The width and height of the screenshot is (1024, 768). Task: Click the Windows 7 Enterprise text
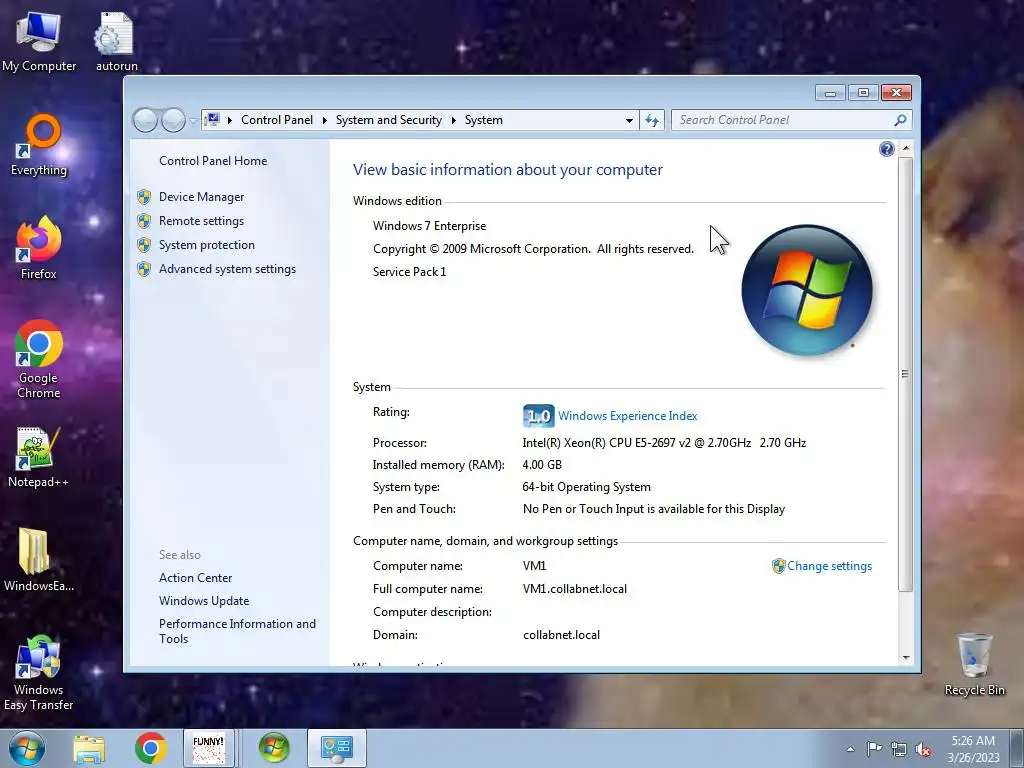click(429, 226)
